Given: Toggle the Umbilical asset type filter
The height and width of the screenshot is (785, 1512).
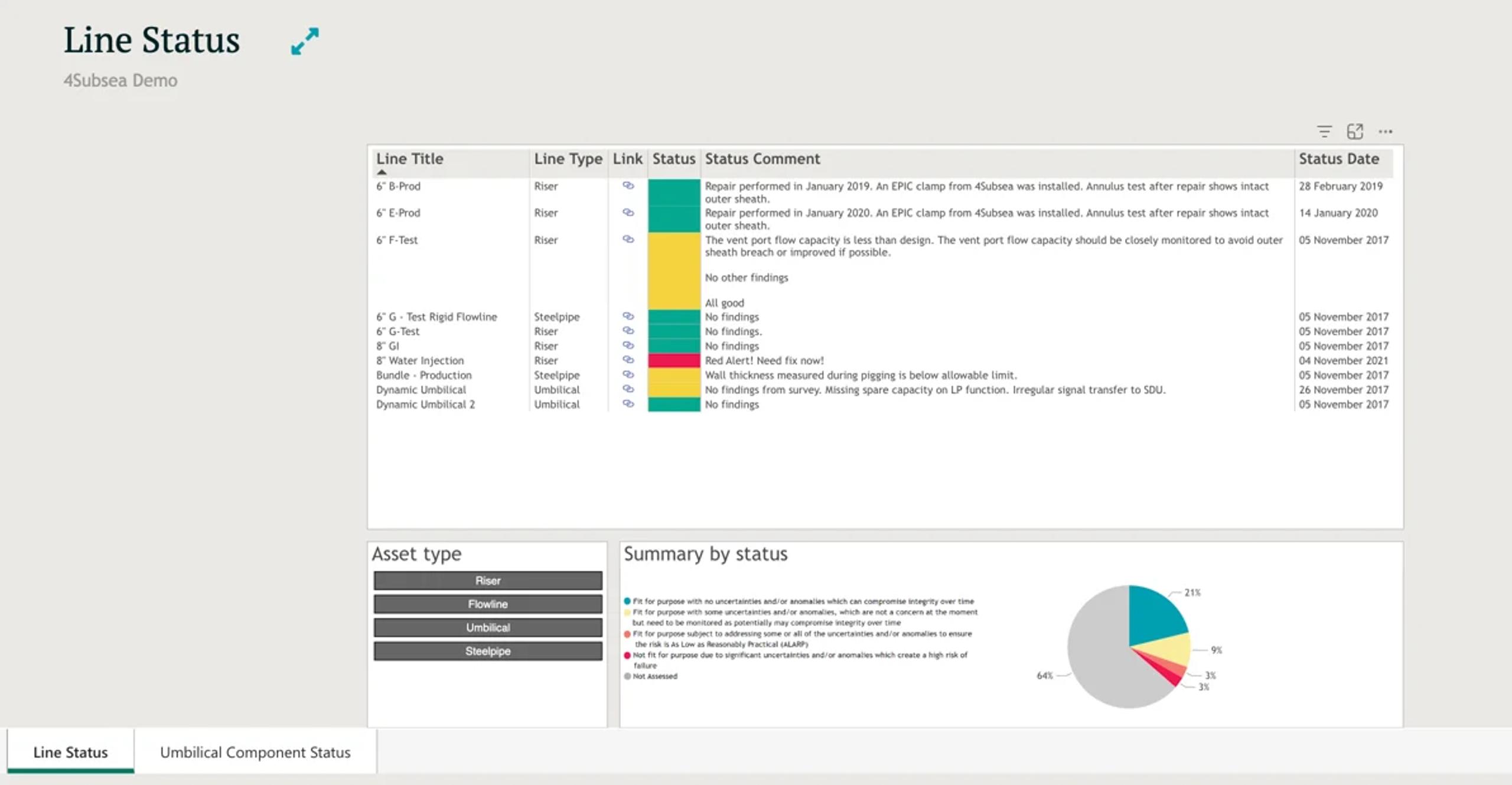Looking at the screenshot, I should click(x=488, y=628).
